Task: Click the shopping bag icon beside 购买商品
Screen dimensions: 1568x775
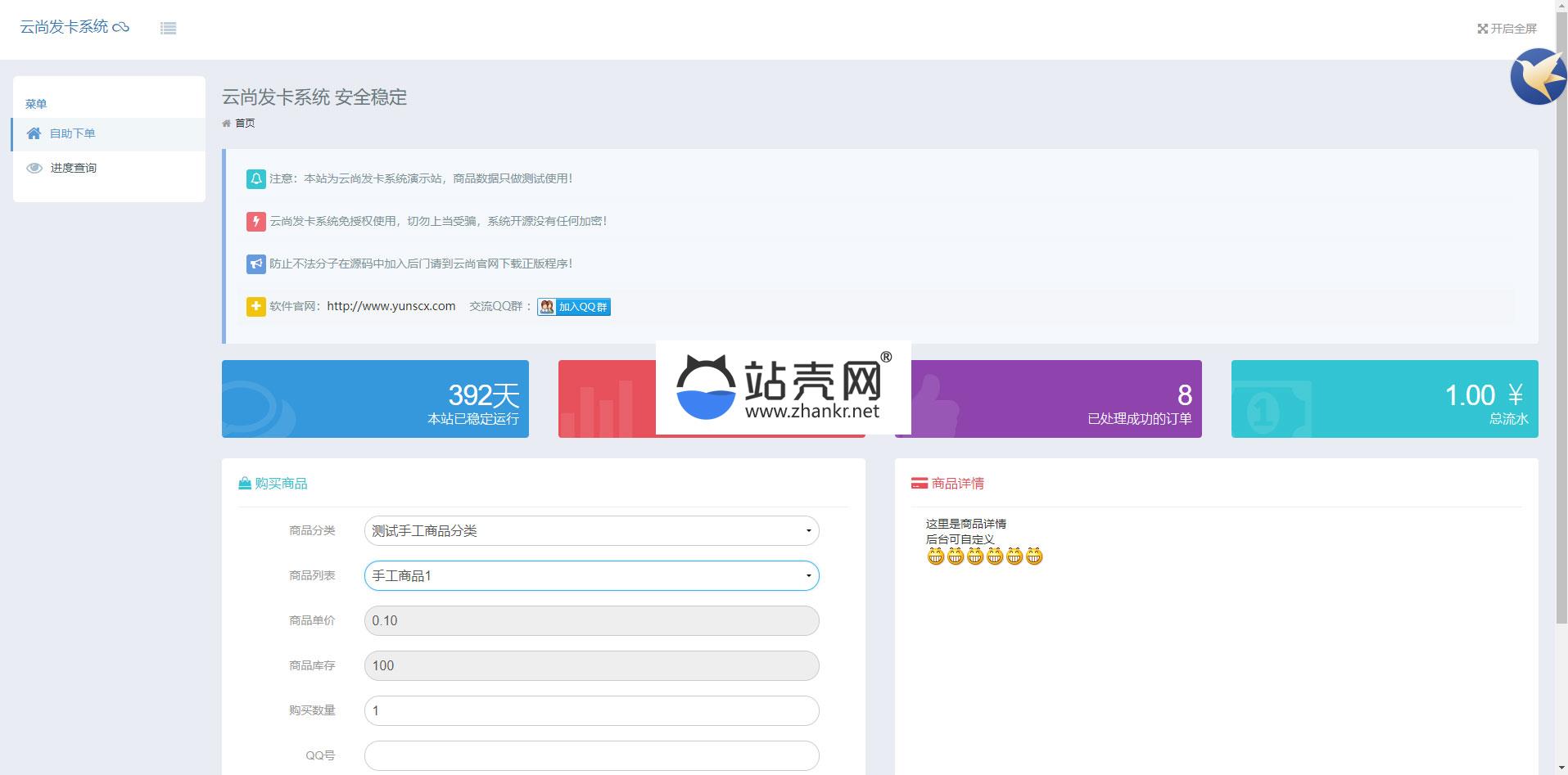Action: [244, 484]
